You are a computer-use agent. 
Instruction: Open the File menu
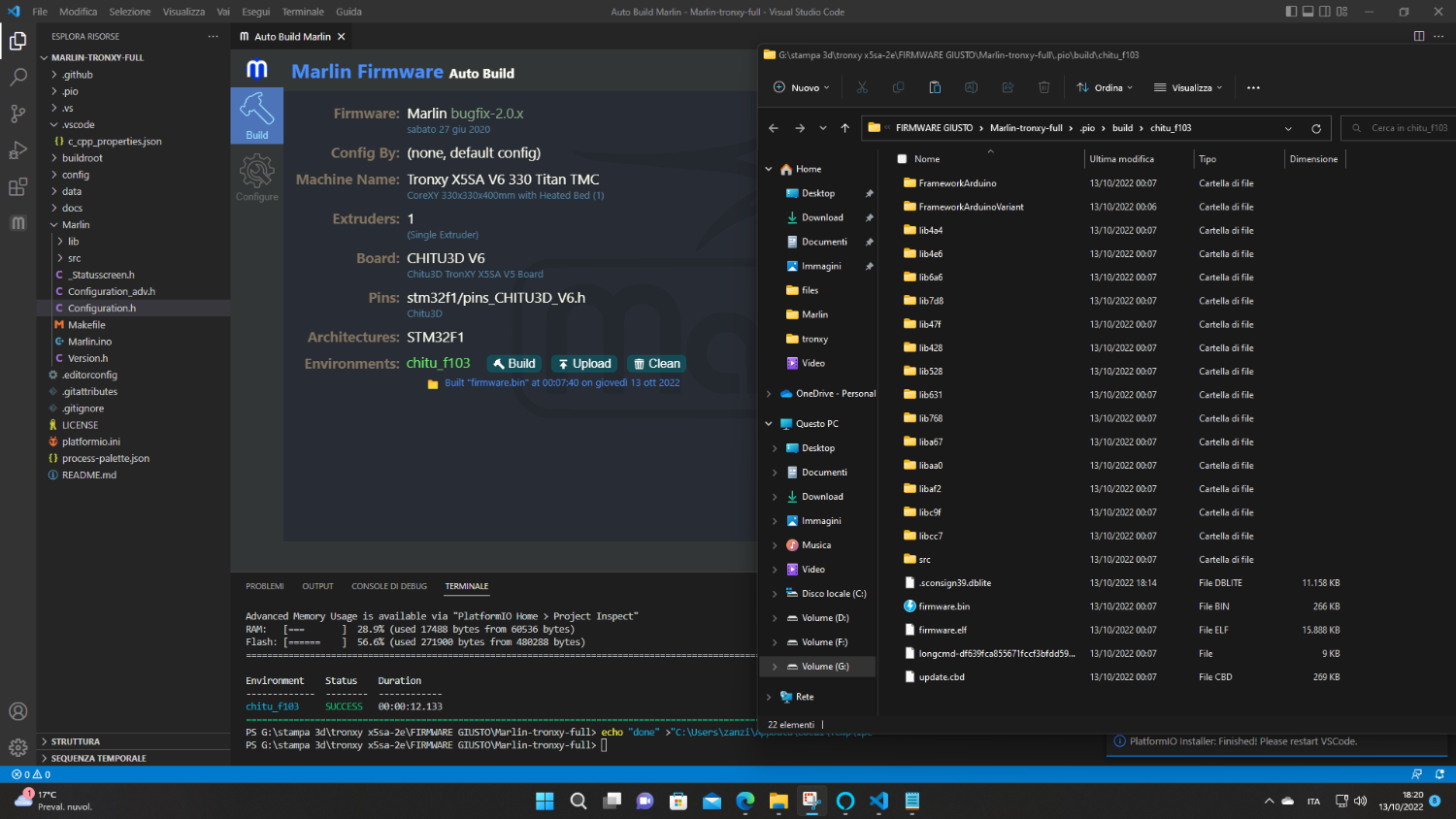pos(40,12)
